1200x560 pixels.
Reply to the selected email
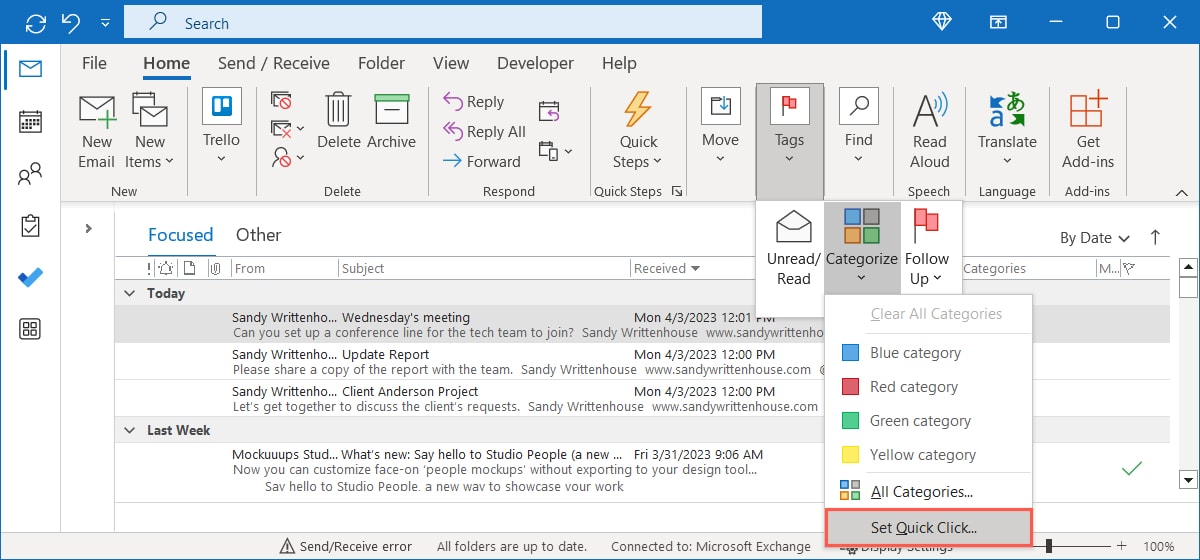tap(472, 102)
